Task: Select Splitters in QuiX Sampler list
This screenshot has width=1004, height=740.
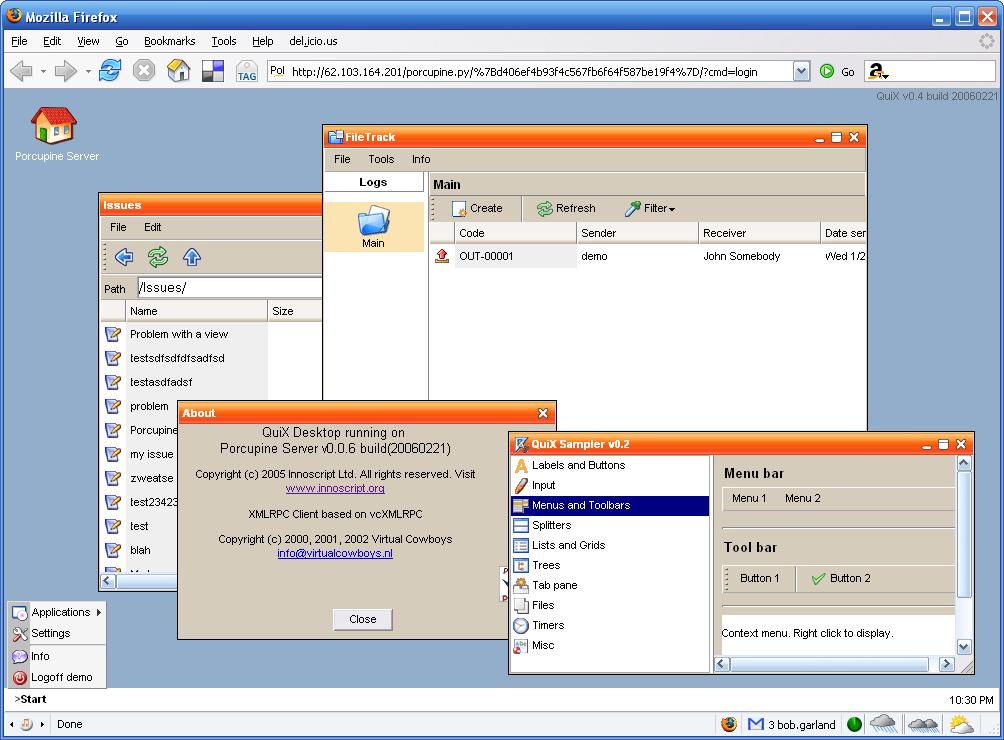Action: (551, 525)
